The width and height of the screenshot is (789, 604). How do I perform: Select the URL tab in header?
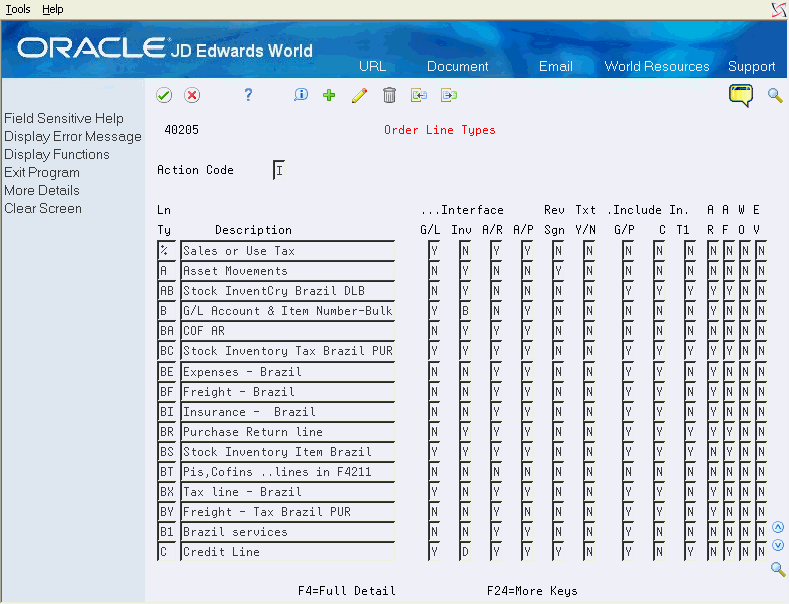coord(372,66)
